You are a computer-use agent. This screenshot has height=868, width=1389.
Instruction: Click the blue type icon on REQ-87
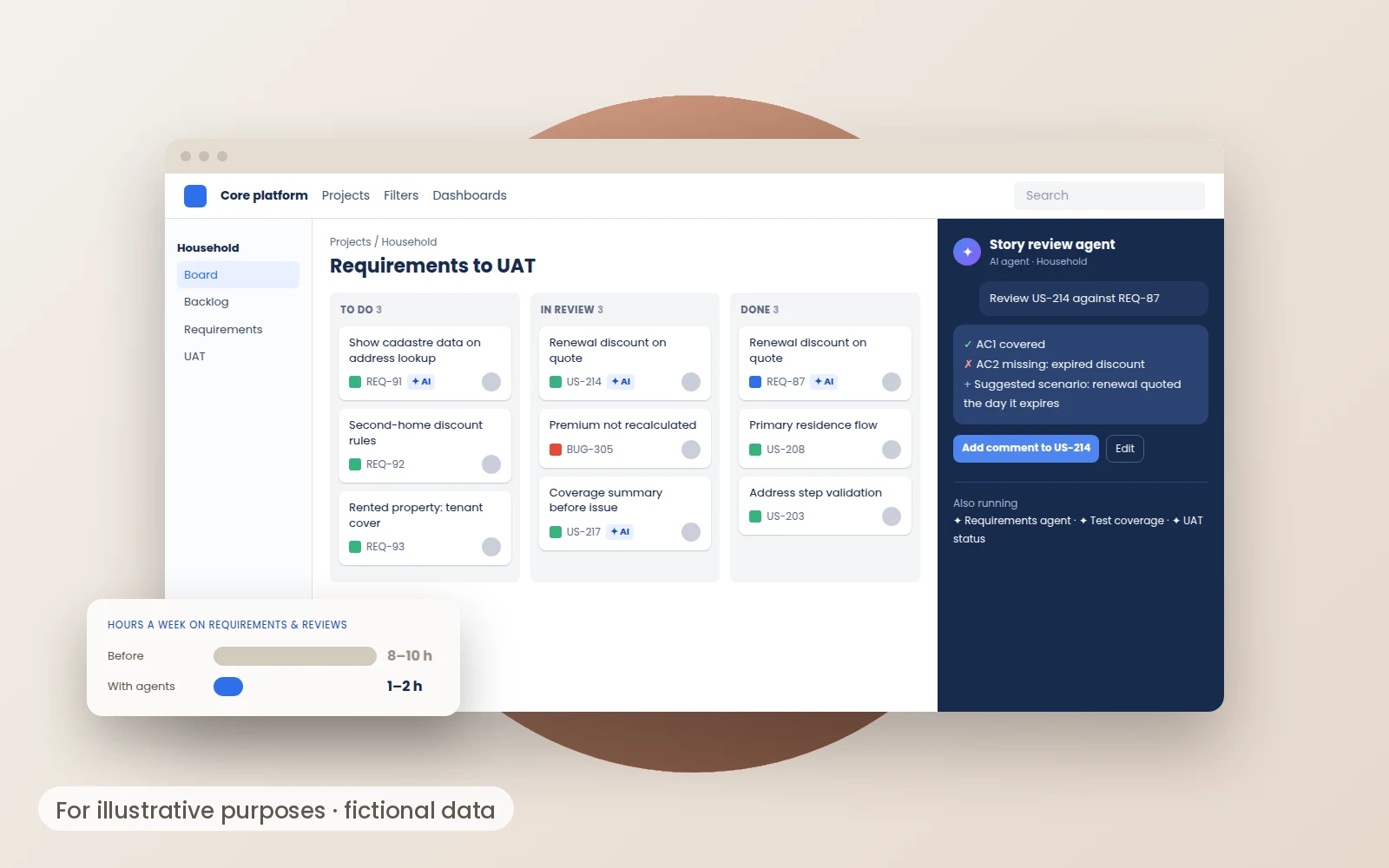[755, 382]
